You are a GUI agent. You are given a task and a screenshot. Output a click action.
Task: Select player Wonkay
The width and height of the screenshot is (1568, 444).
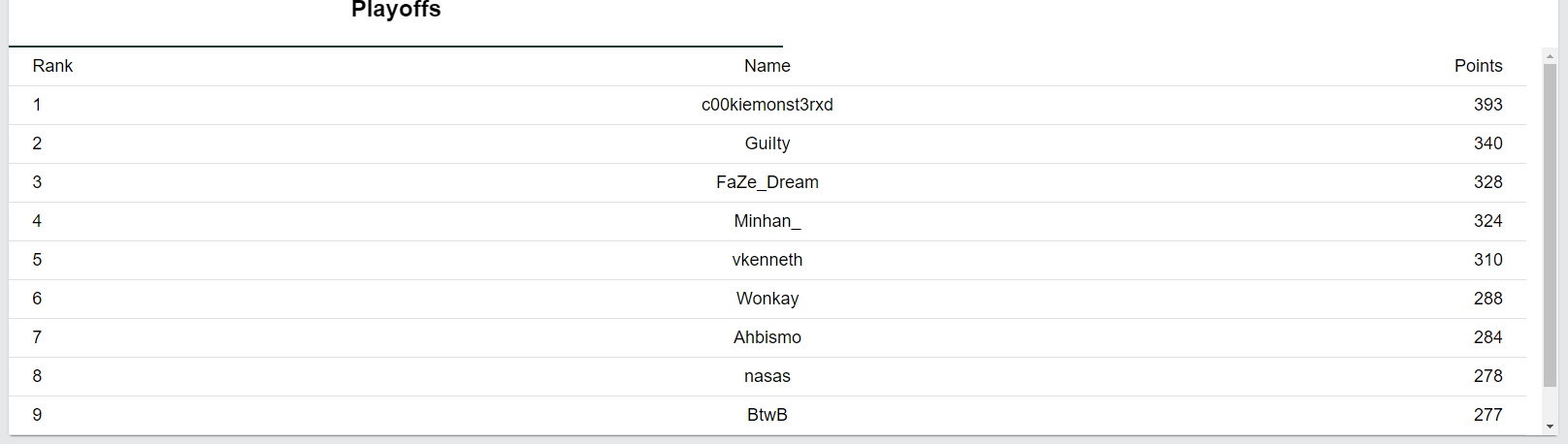tap(768, 299)
